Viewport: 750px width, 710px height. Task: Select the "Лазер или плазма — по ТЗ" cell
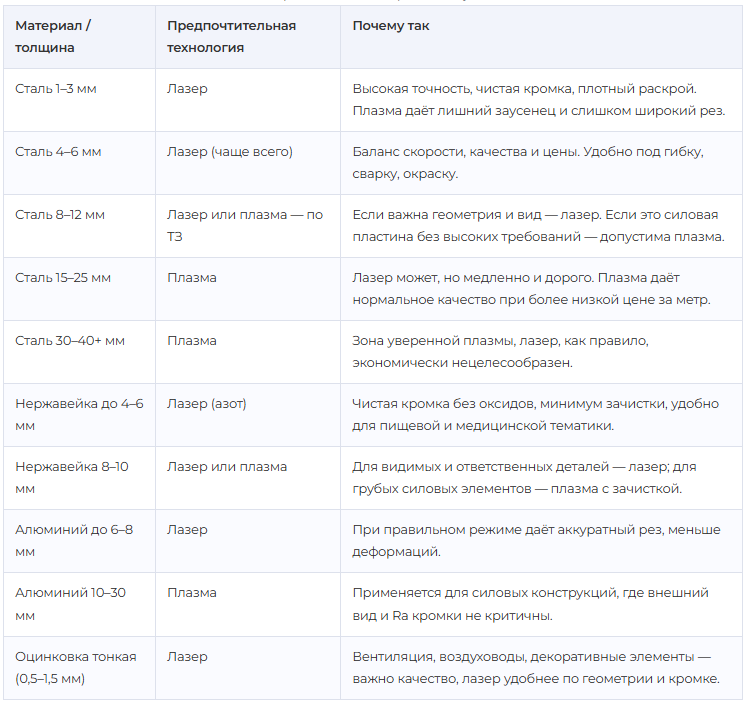(x=245, y=226)
